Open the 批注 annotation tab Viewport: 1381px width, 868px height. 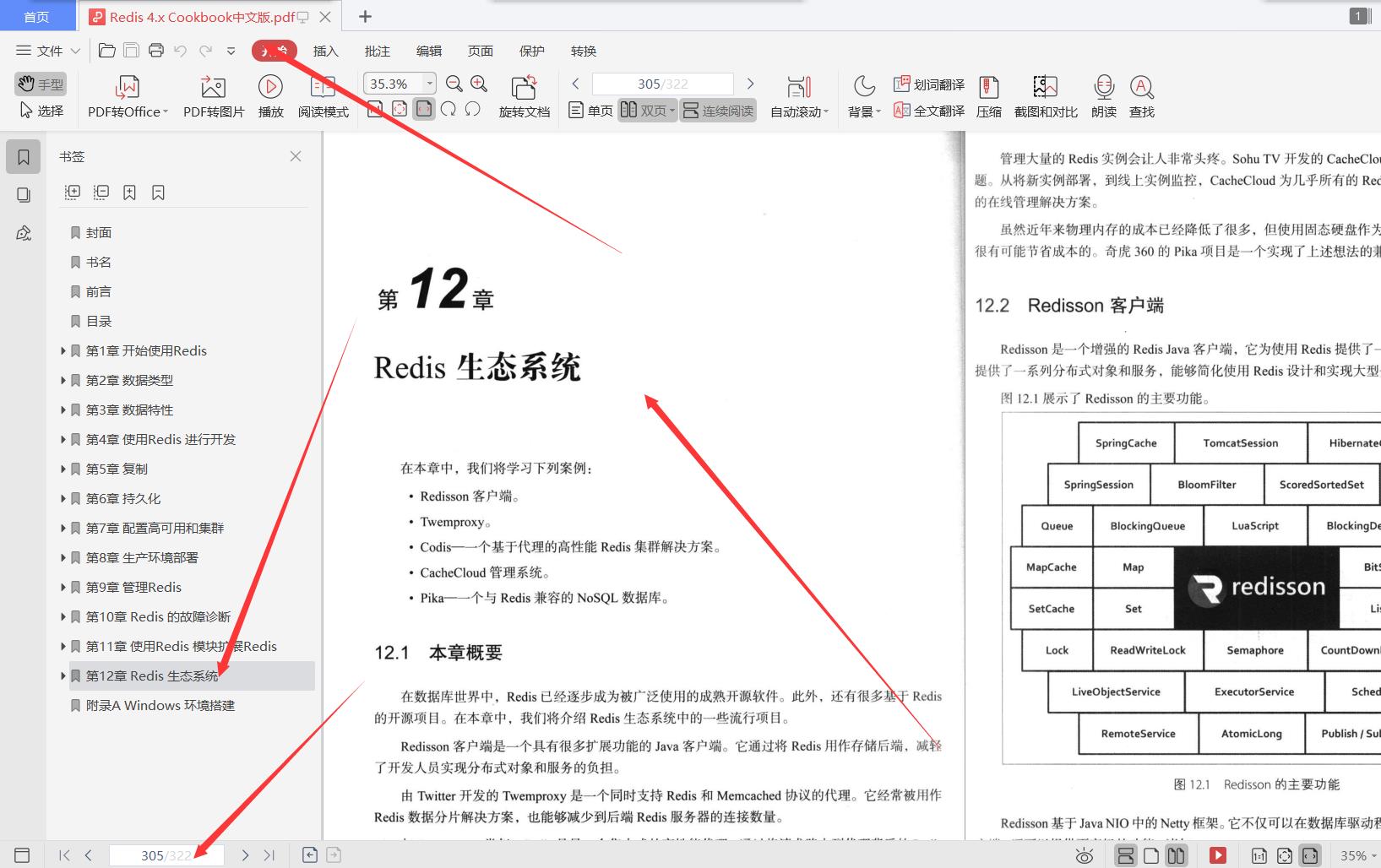pyautogui.click(x=377, y=51)
